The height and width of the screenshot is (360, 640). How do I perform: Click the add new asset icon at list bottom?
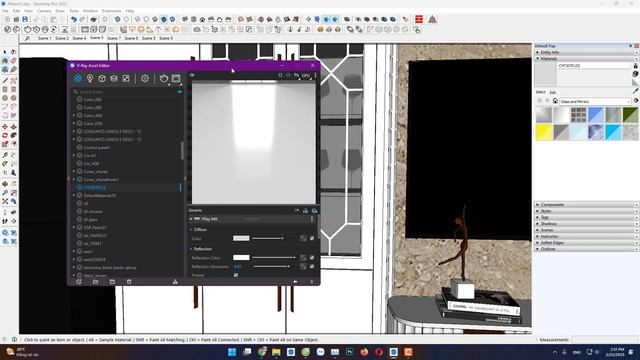[79, 282]
